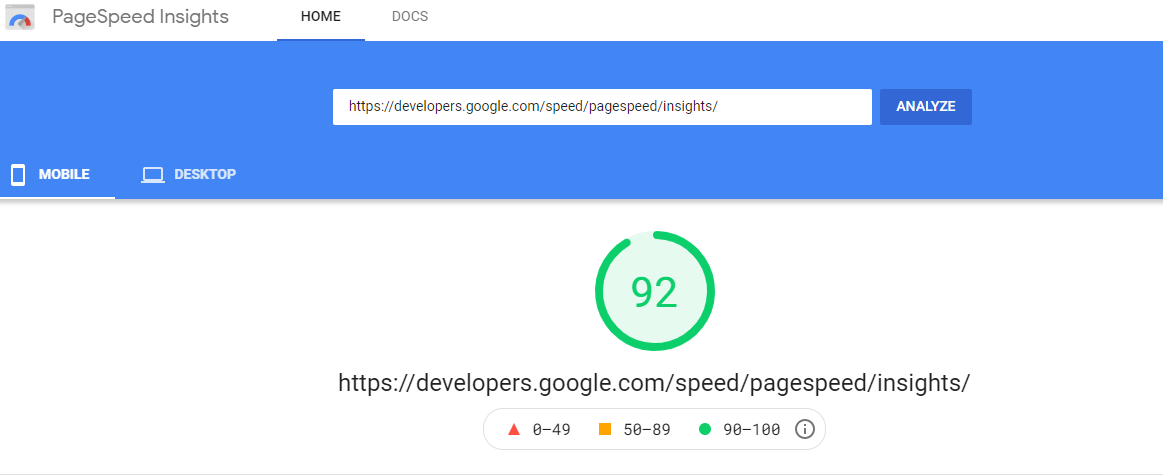
Task: Click the desktop laptop icon
Action: coord(153,175)
